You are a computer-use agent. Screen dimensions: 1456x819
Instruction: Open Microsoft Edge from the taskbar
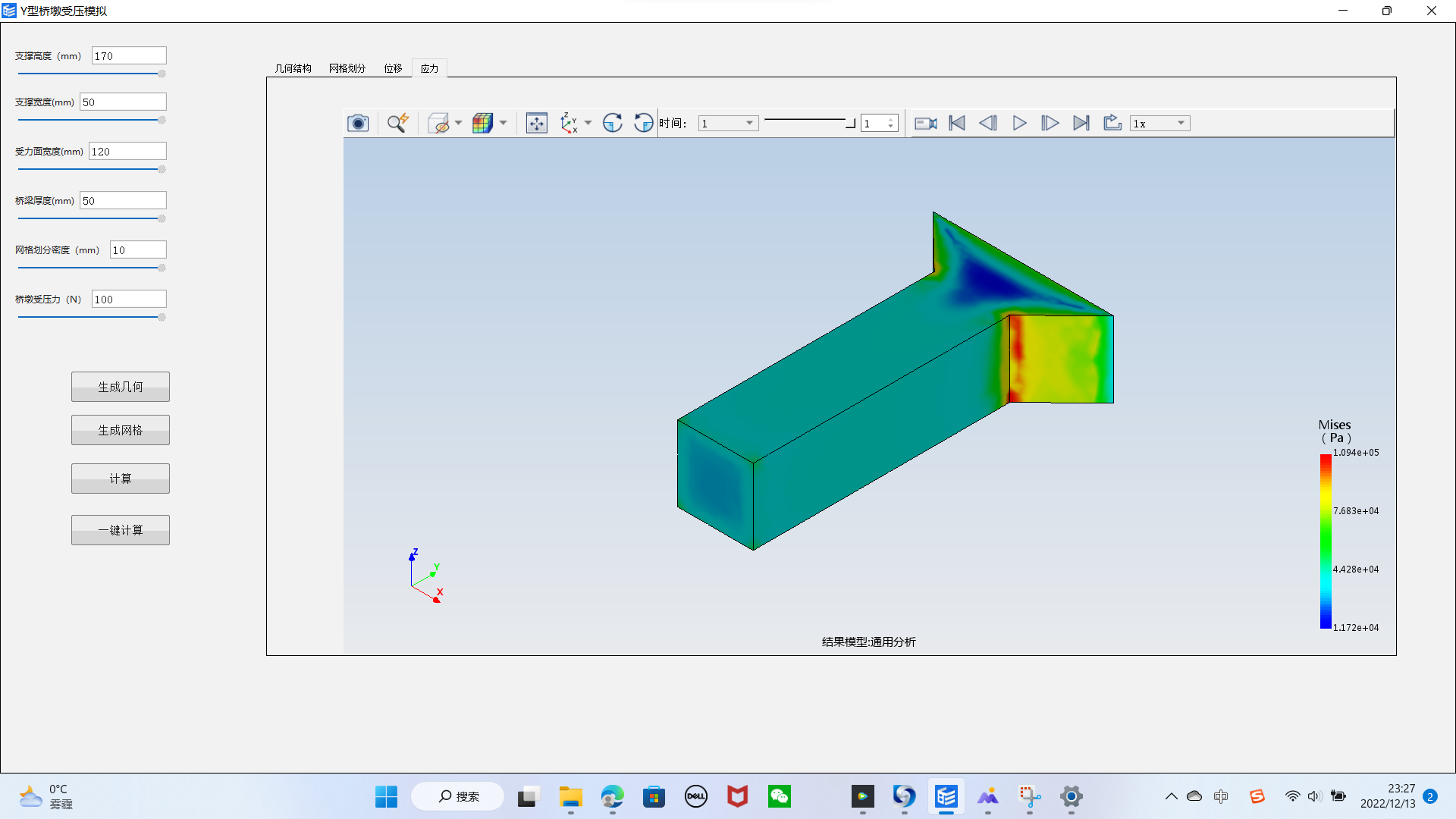[x=612, y=796]
